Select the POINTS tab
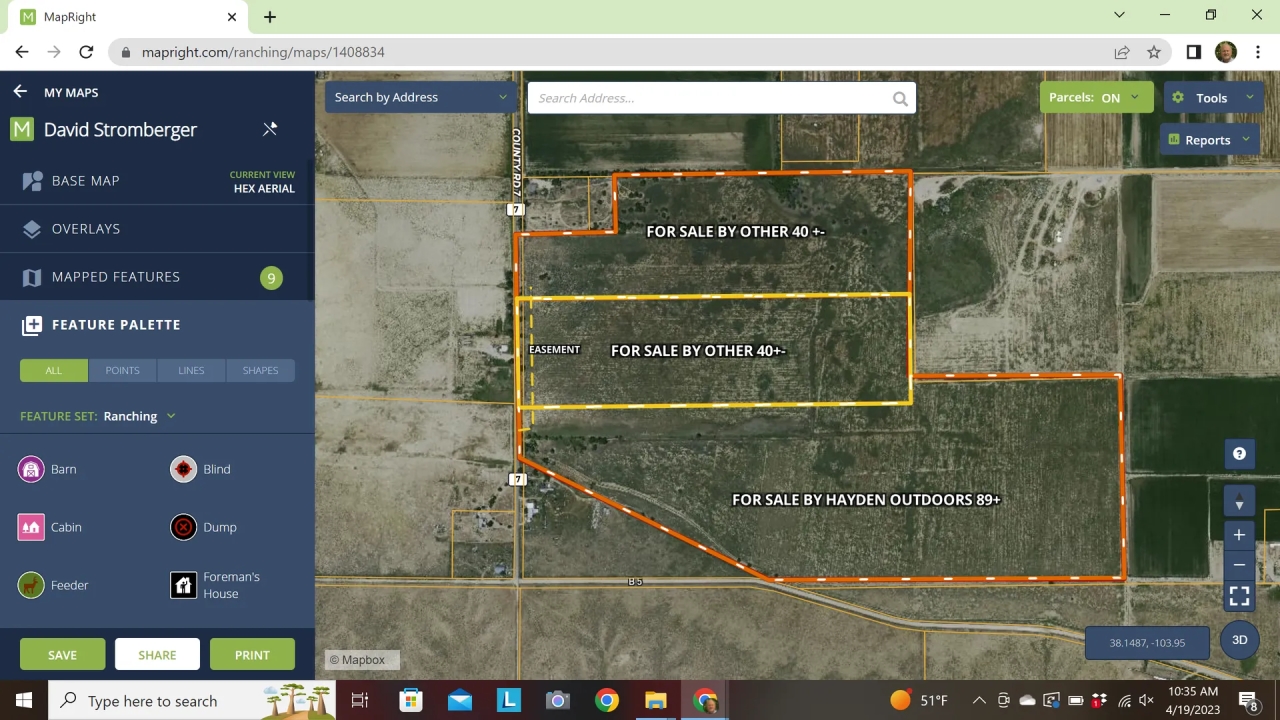1280x720 pixels. coord(123,370)
